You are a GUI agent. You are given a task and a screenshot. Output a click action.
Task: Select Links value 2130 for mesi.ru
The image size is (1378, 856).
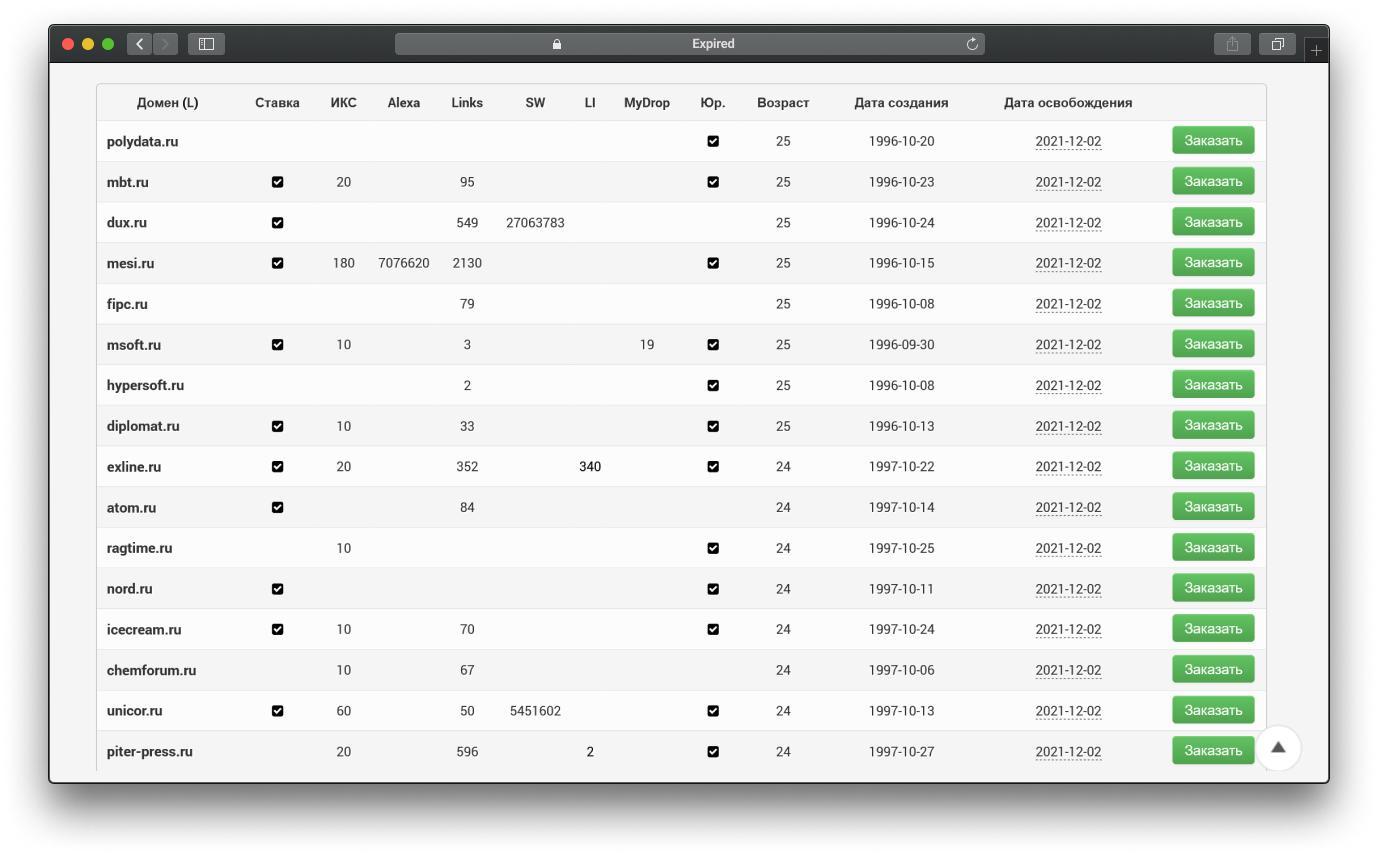(x=467, y=263)
